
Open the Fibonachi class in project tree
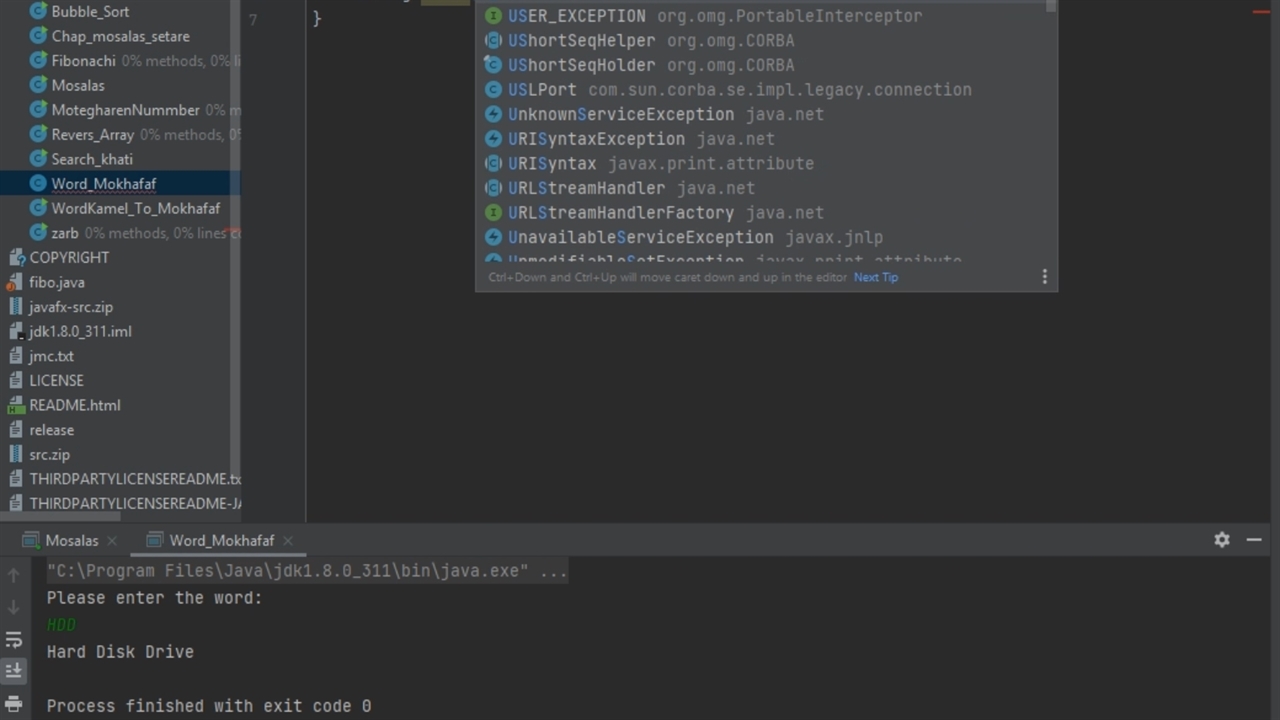click(x=83, y=60)
